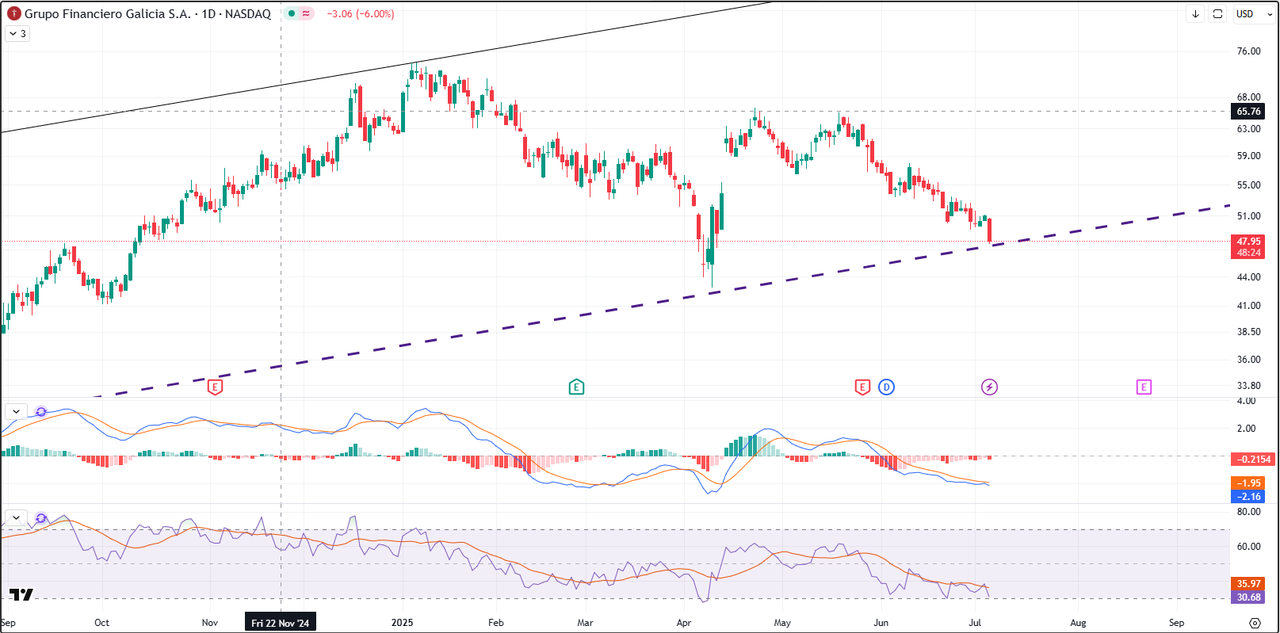The width and height of the screenshot is (1280, 633).
Task: Click the red Grupo Financiero Galicia symbol logo
Action: [x=13, y=14]
